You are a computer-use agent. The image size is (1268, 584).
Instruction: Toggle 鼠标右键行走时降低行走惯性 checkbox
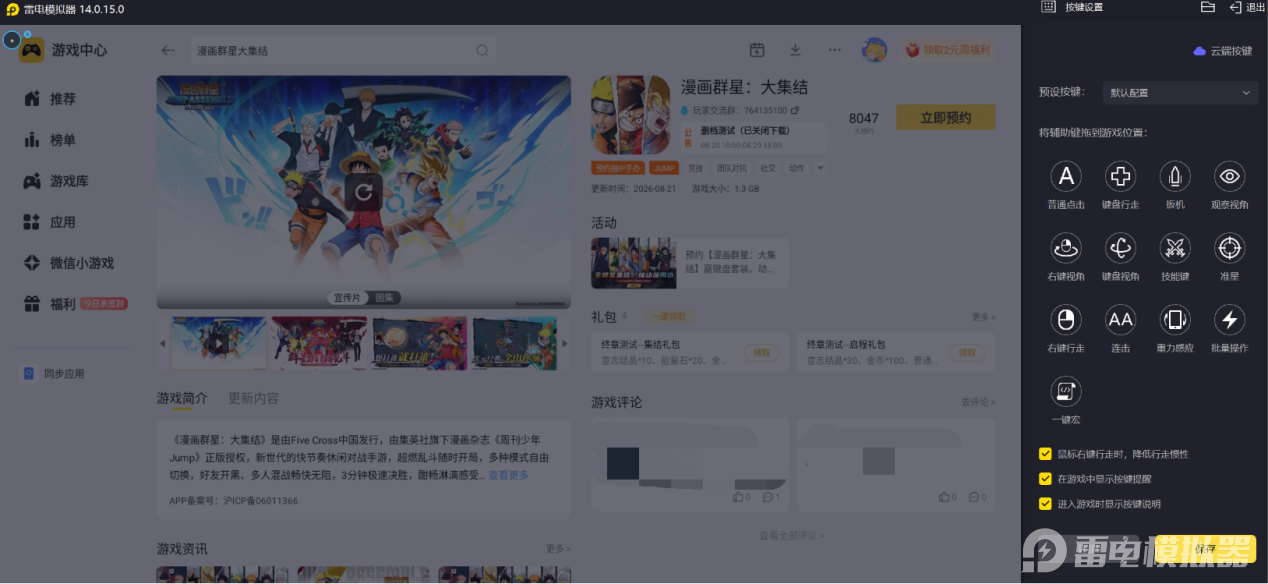click(1046, 453)
